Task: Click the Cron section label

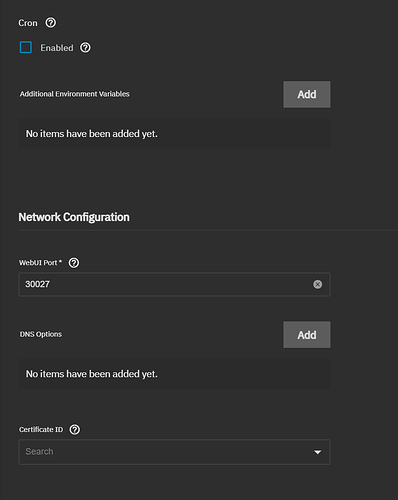Action: (x=28, y=23)
